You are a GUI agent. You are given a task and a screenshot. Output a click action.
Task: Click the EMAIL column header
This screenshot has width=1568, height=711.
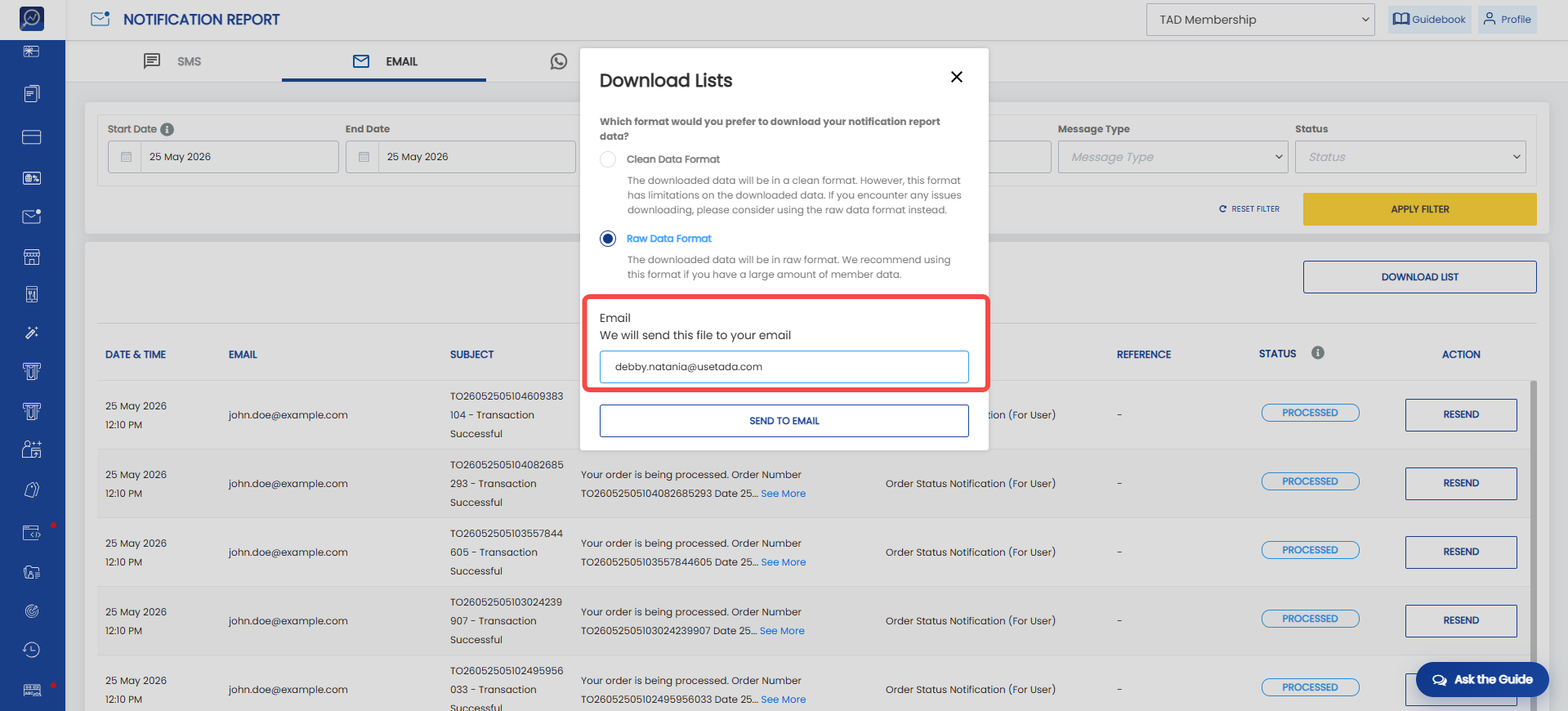pyautogui.click(x=243, y=355)
